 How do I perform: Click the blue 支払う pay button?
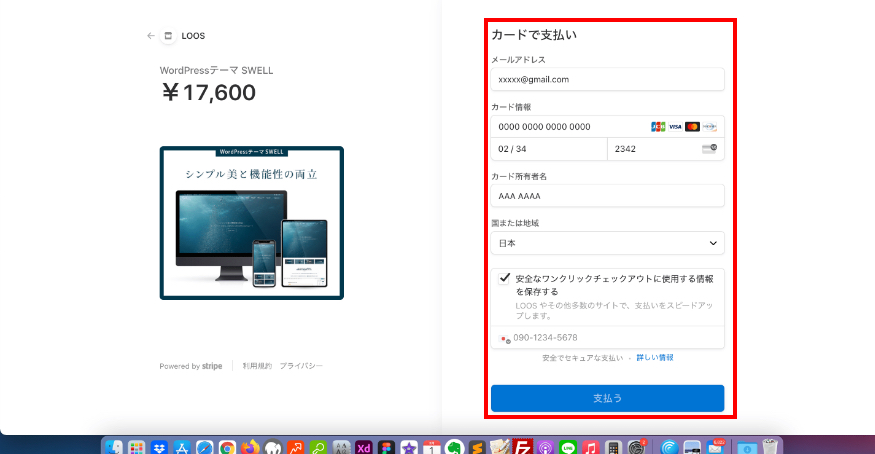(x=607, y=398)
